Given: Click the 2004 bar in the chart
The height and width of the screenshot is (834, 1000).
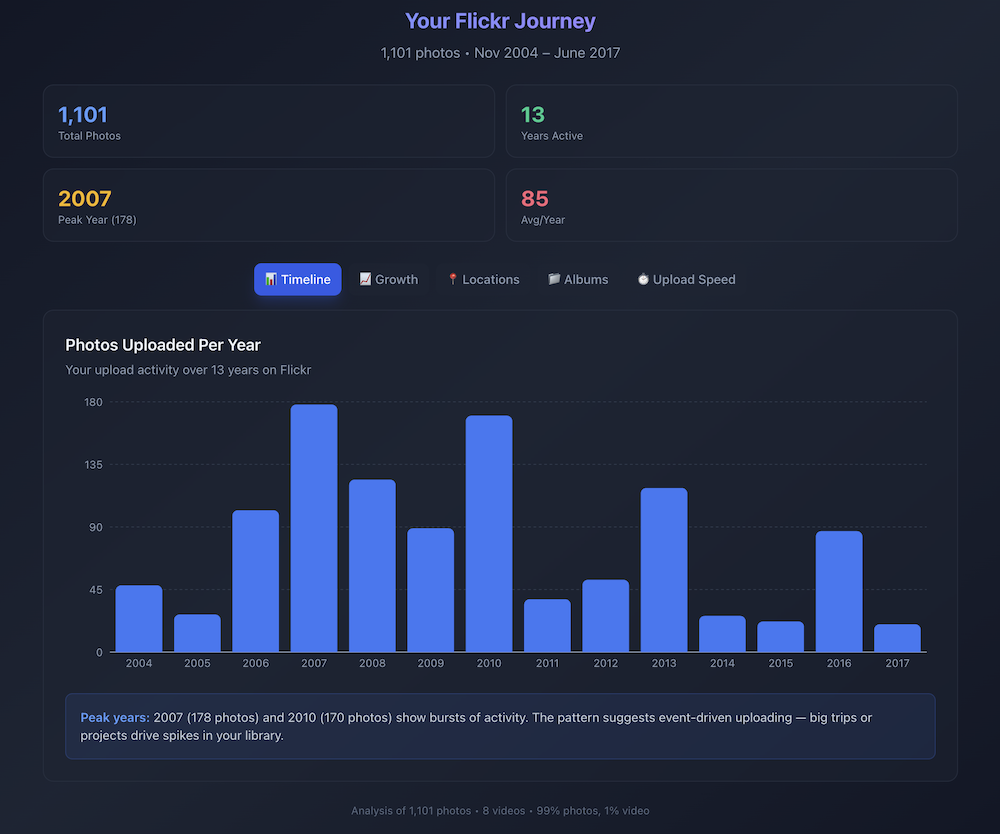Looking at the screenshot, I should pos(139,618).
